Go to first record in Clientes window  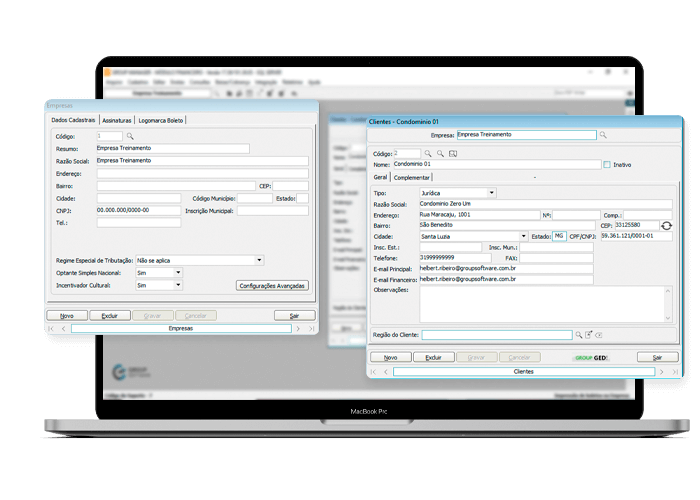[x=373, y=372]
